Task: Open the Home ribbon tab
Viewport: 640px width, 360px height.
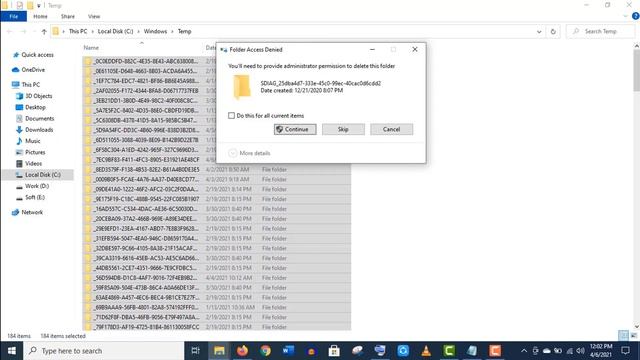Action: click(x=40, y=16)
